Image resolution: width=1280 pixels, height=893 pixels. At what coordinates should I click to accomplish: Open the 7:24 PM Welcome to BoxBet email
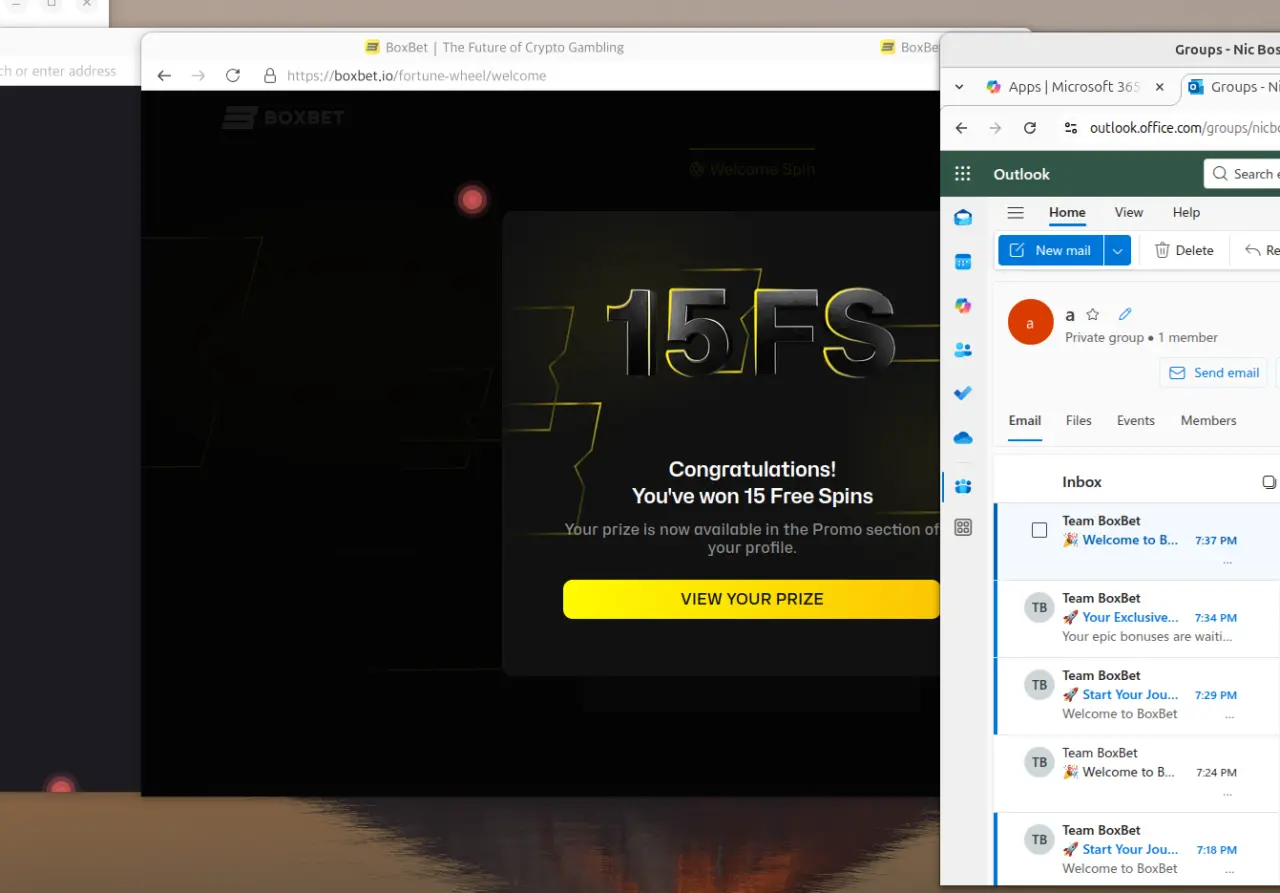coord(1138,773)
